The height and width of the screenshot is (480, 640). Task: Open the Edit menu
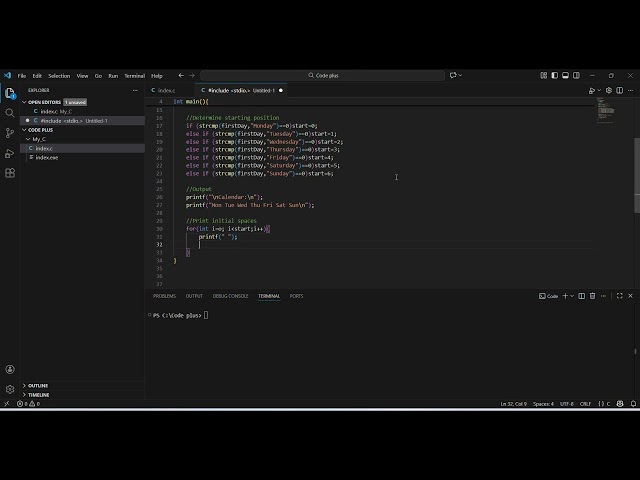37,76
